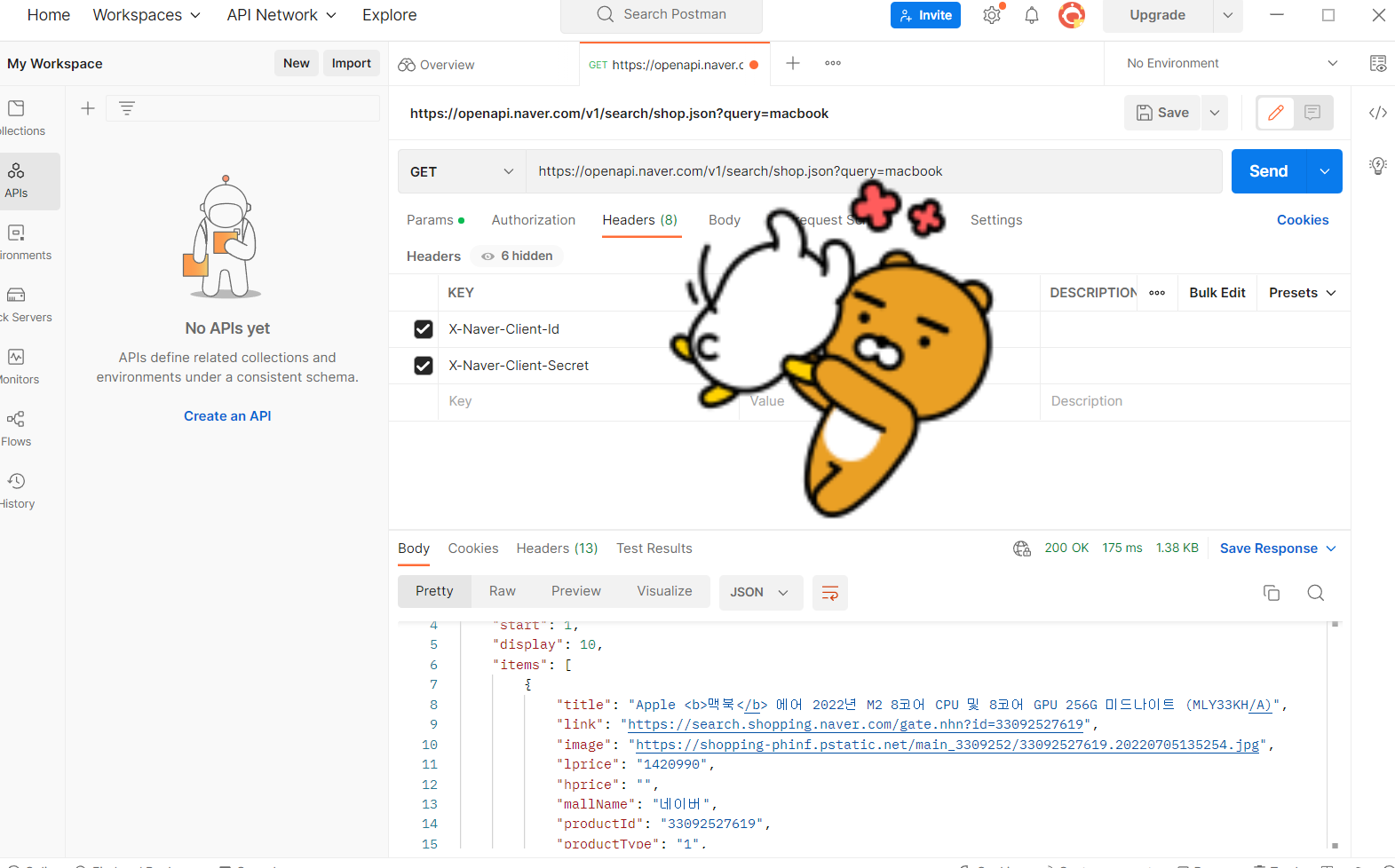The image size is (1395, 868).
Task: Open the settings gear icon
Action: tap(992, 15)
